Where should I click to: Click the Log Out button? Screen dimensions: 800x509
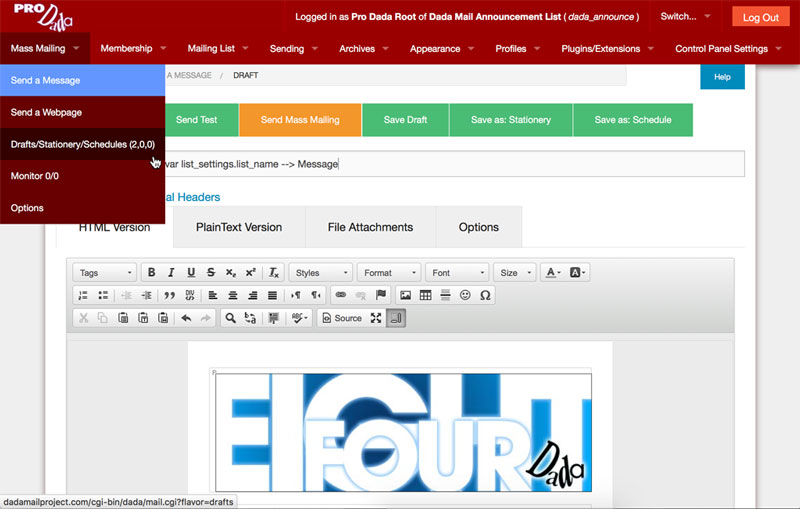click(761, 17)
